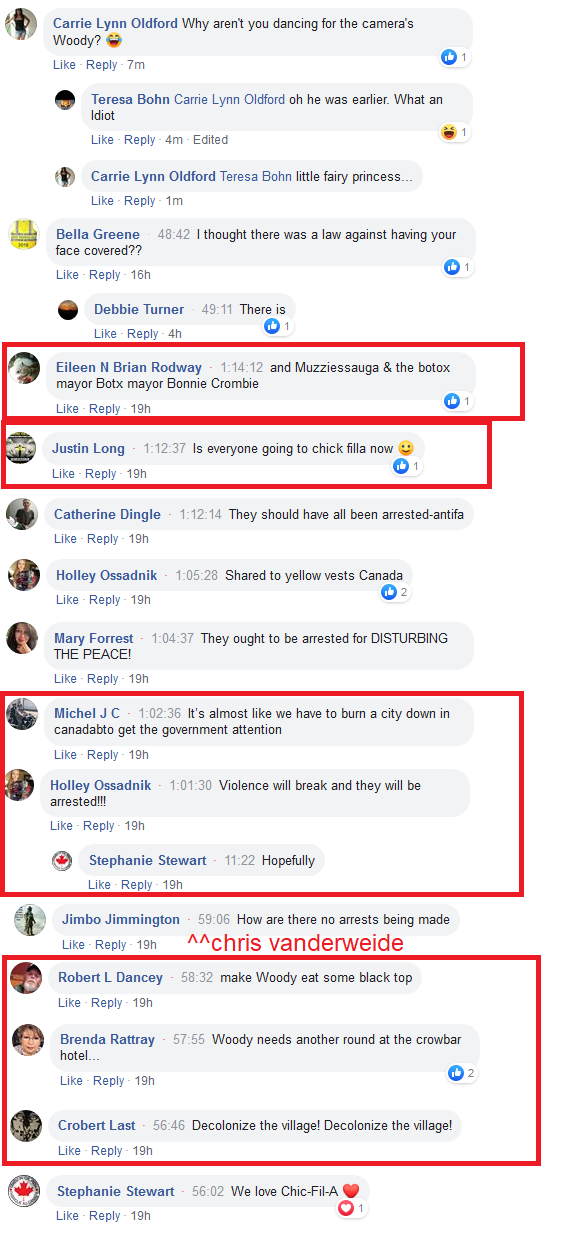View edit history via Edited on Teresa Bohn's reply
Screen dimensions: 564x1260
210,140
